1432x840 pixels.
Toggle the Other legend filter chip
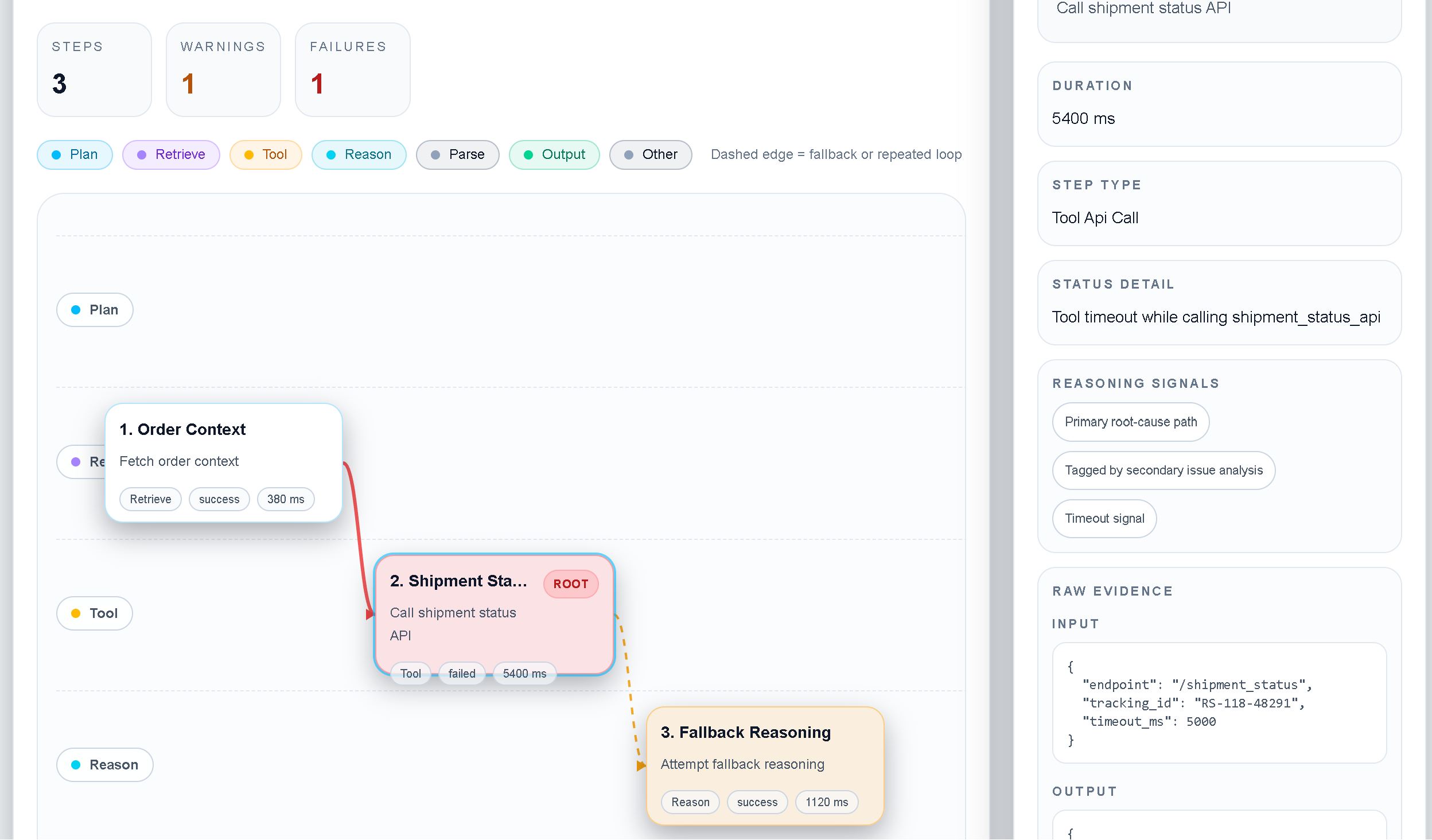coord(651,154)
